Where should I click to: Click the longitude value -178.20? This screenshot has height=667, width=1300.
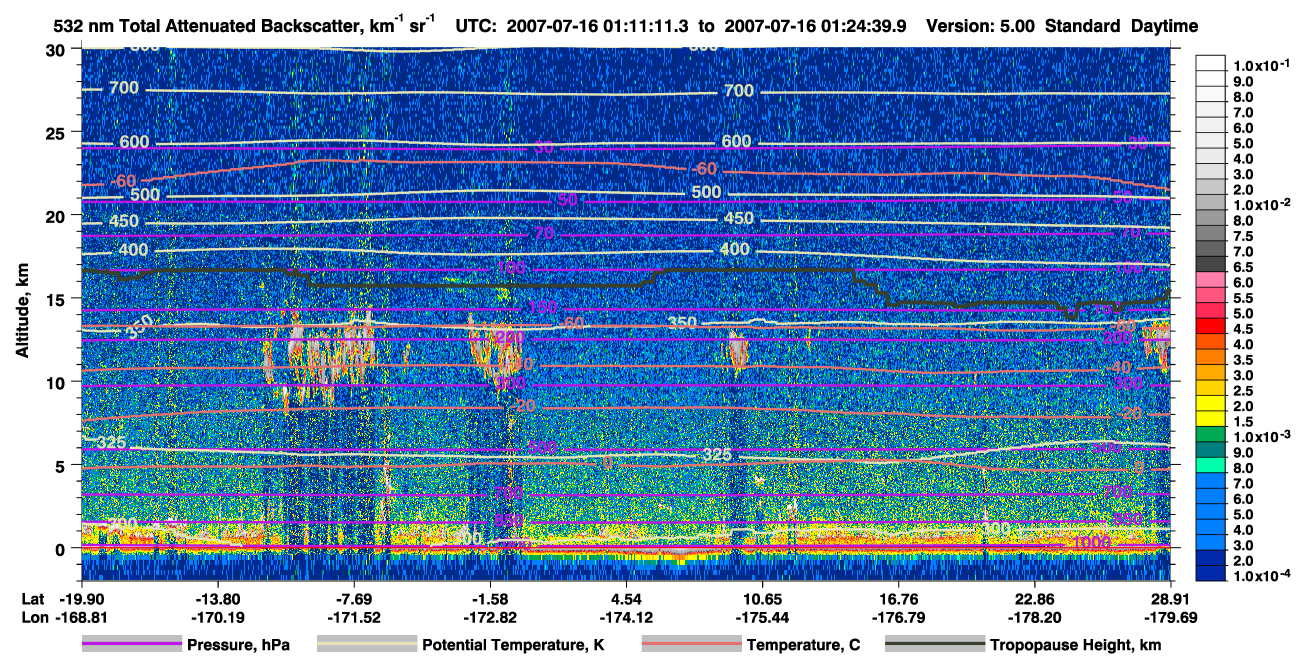1035,617
